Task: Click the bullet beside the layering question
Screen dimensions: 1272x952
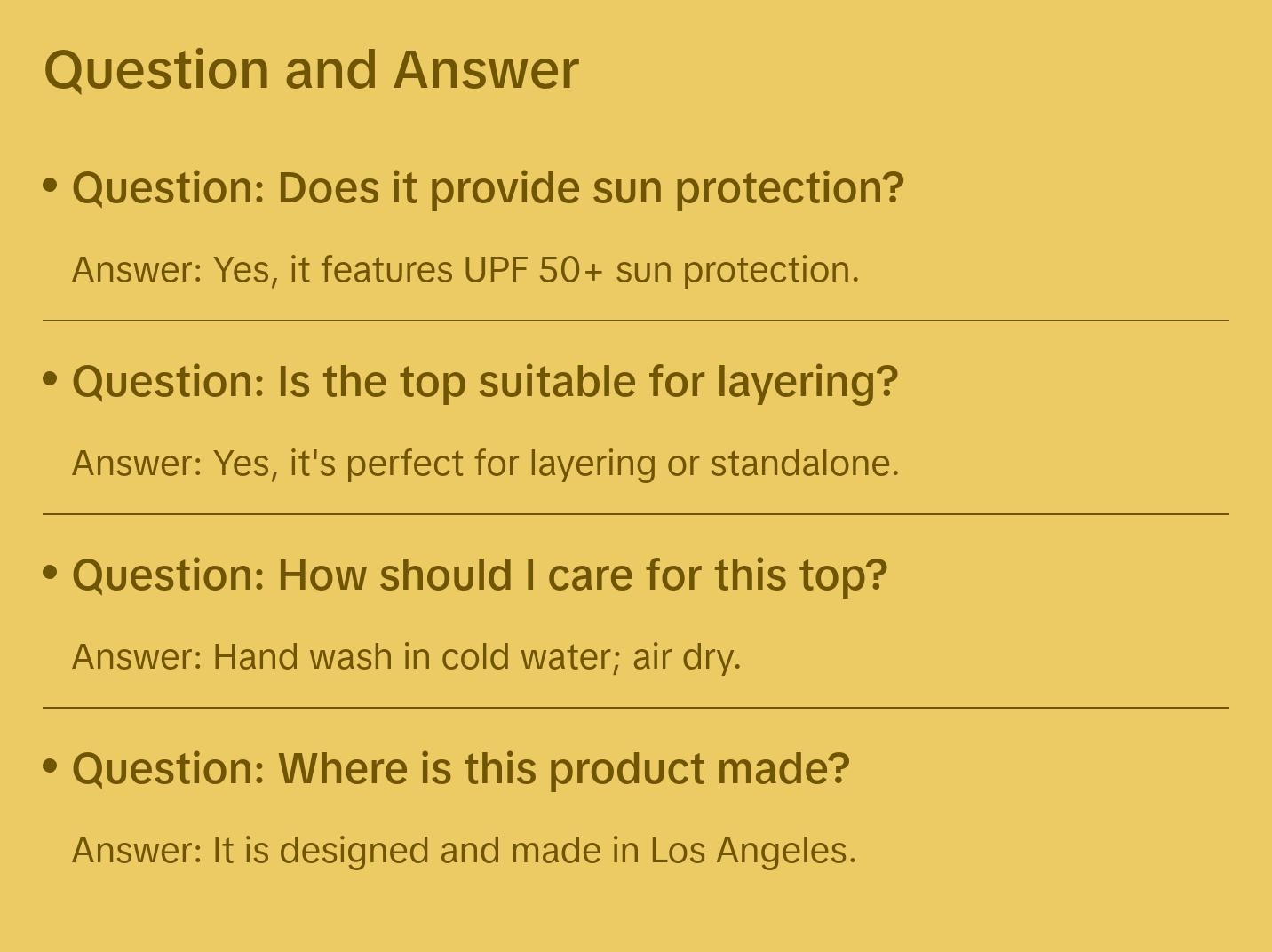Action: click(x=51, y=378)
